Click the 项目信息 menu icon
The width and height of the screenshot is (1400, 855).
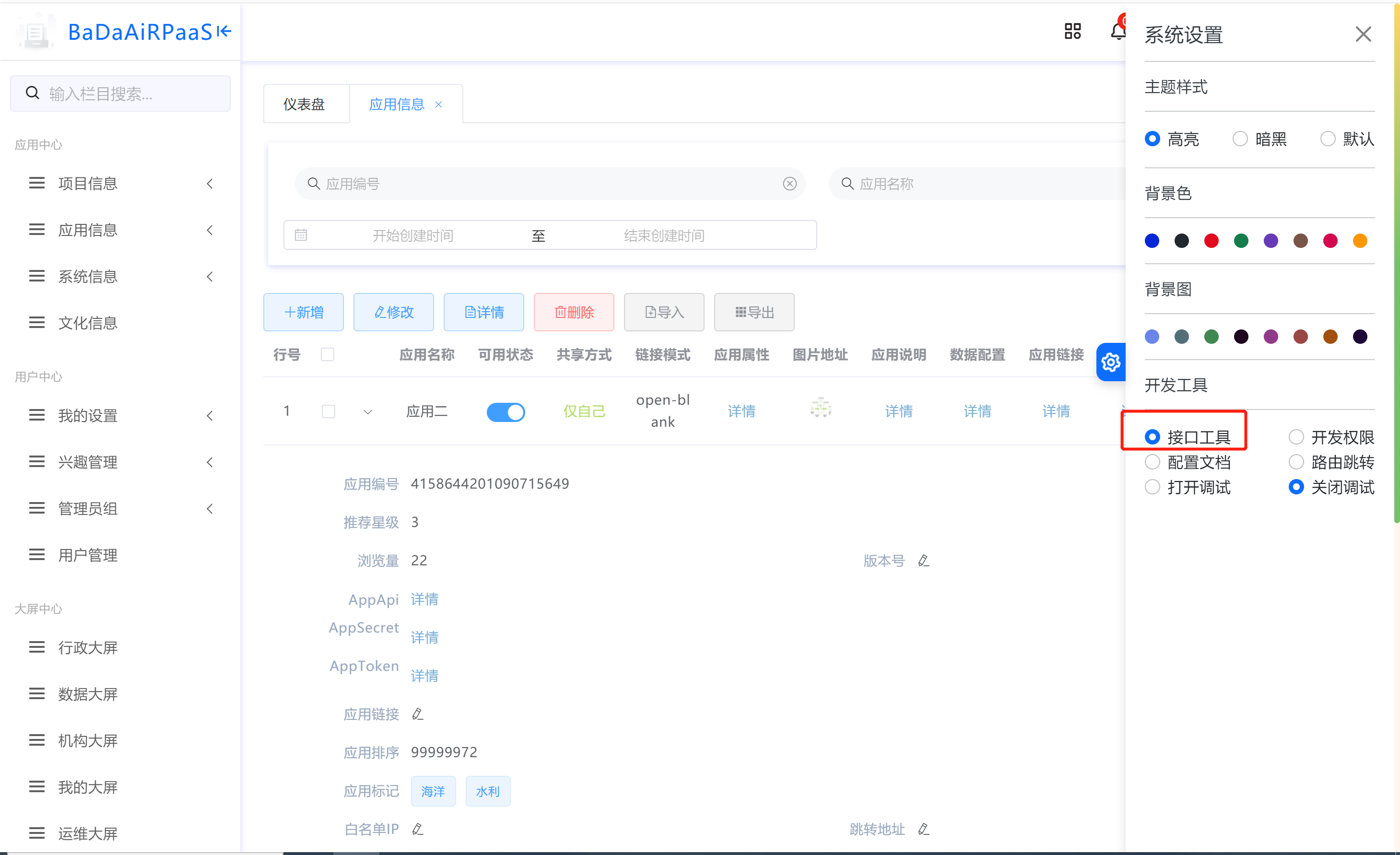pyautogui.click(x=37, y=183)
